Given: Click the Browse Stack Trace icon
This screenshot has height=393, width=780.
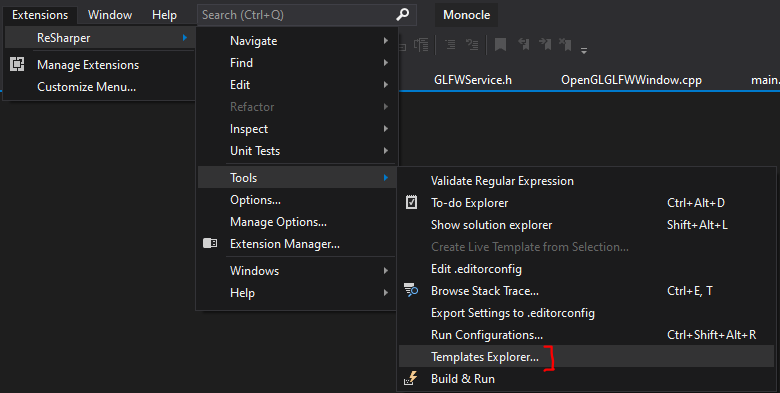Looking at the screenshot, I should pyautogui.click(x=411, y=290).
